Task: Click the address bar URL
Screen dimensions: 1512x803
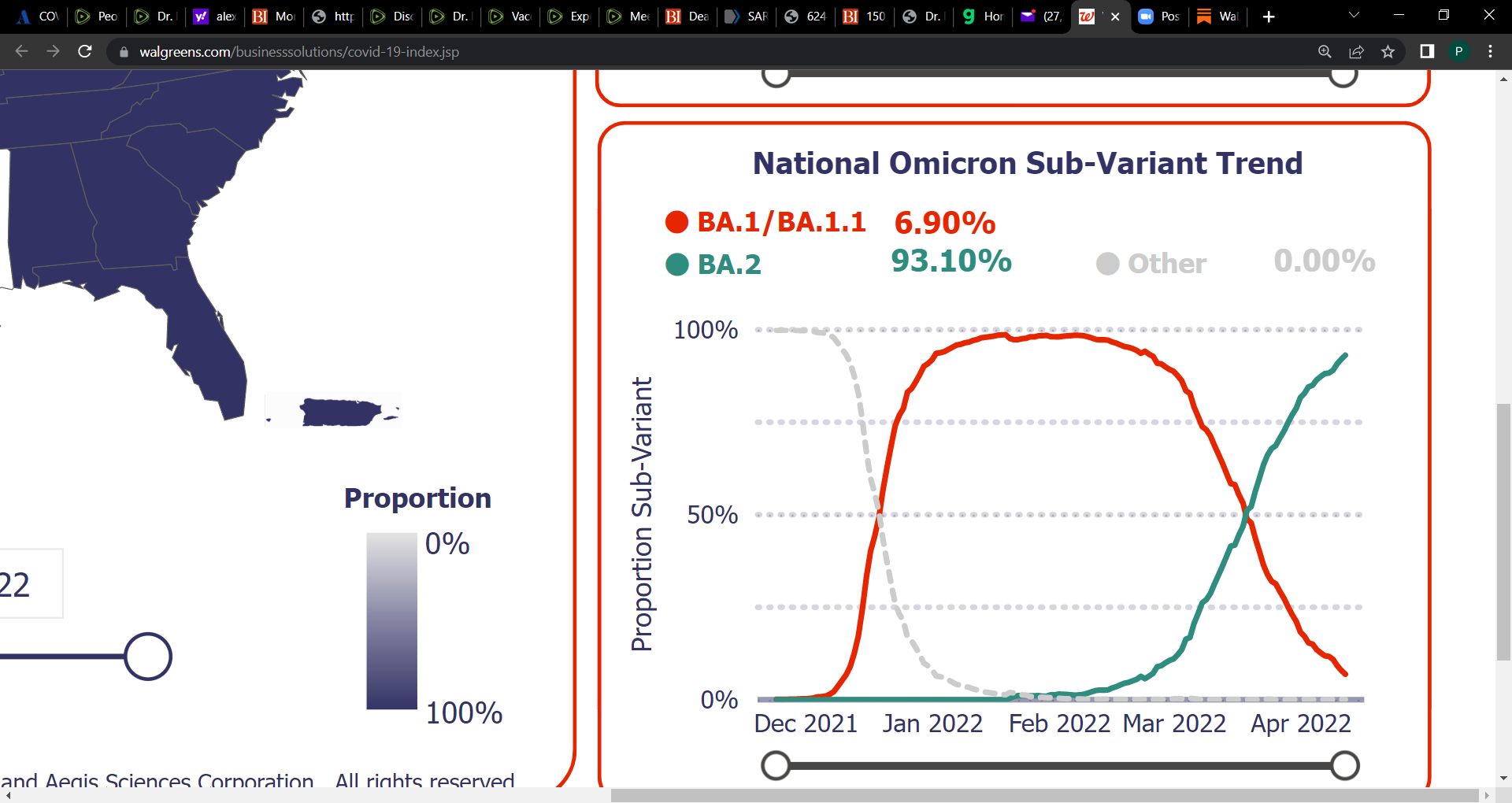Action: [x=299, y=51]
